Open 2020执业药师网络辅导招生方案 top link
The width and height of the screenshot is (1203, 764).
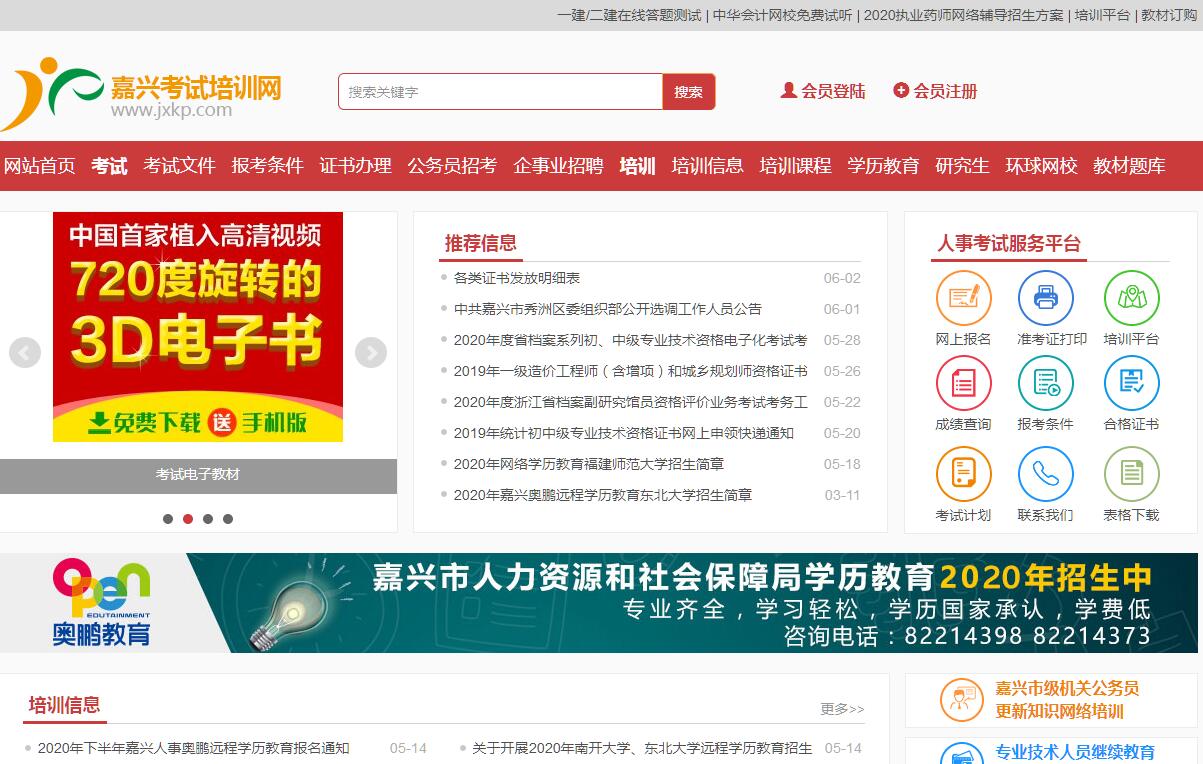[963, 15]
